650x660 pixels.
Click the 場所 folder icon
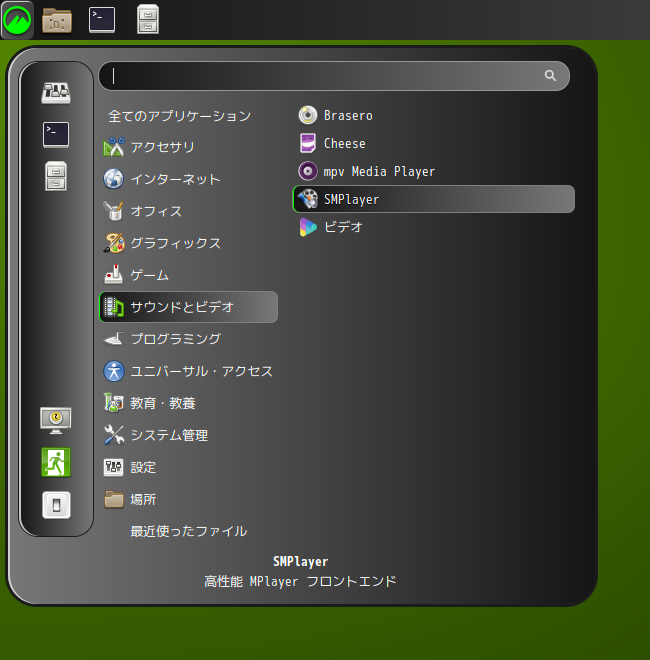[x=114, y=500]
